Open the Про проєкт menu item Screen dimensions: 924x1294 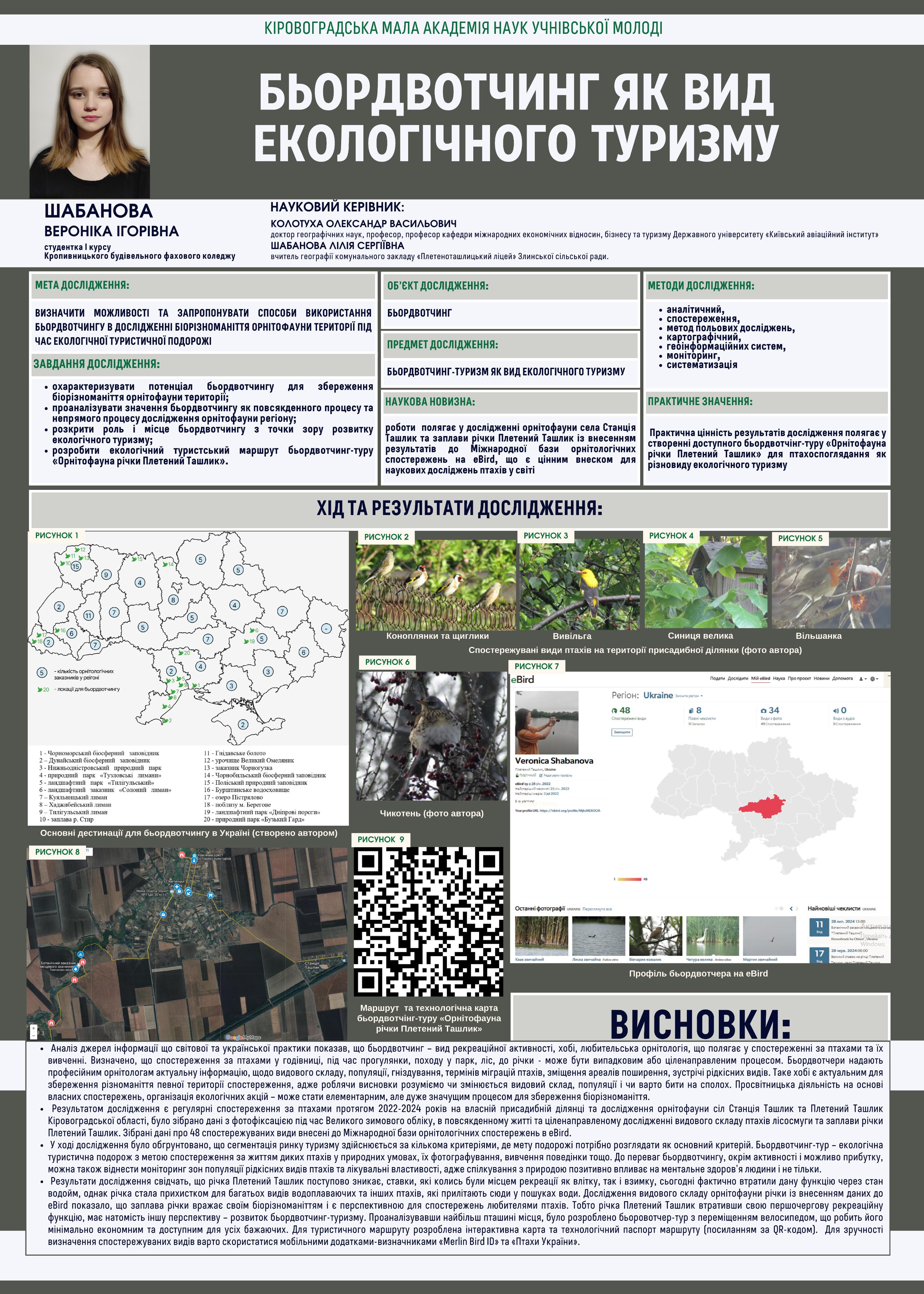click(x=799, y=678)
